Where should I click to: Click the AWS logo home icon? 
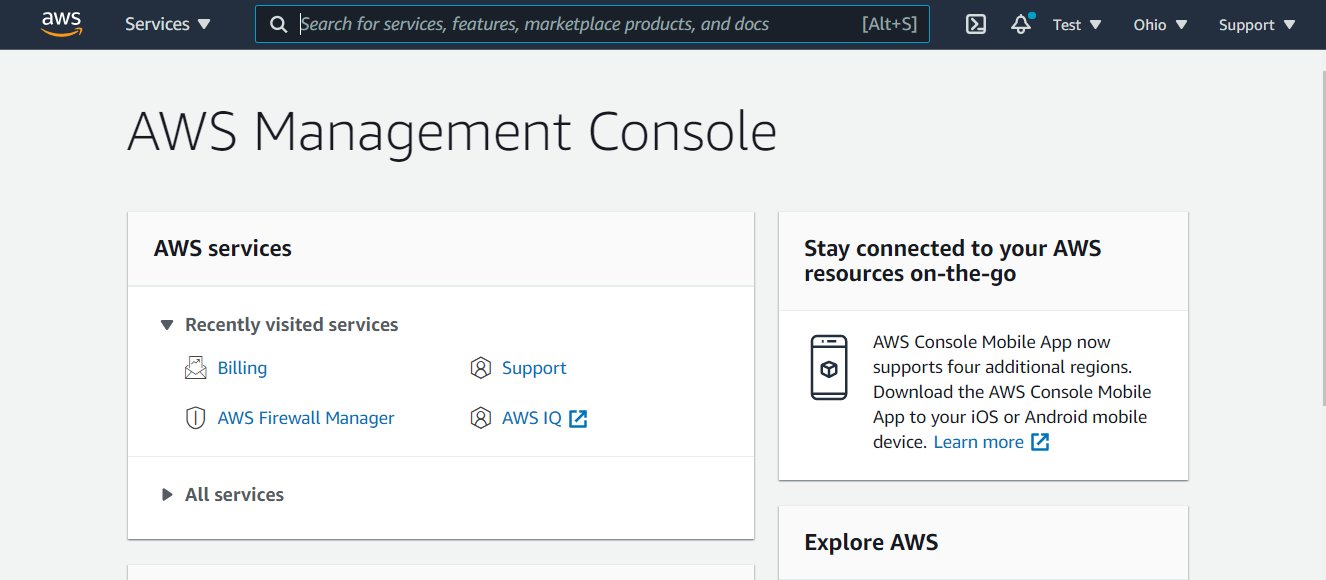(x=61, y=24)
